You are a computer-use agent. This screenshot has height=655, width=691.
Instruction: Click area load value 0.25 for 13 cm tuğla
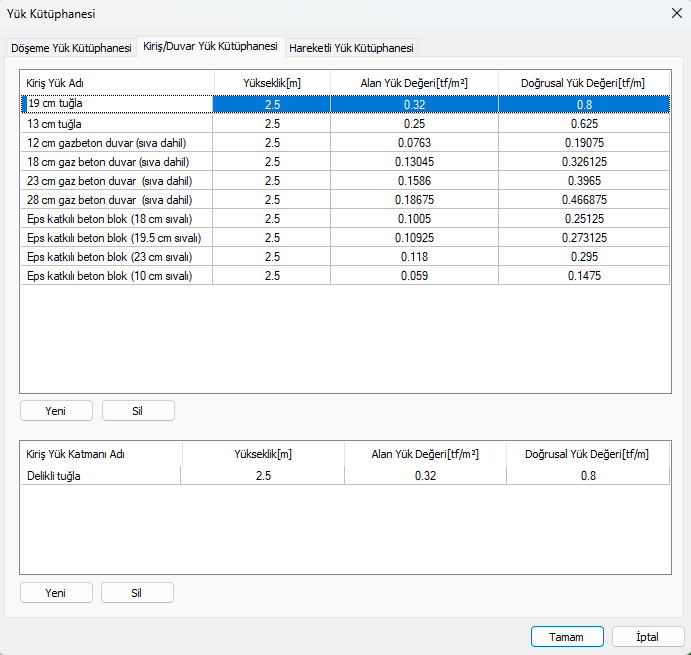414,124
